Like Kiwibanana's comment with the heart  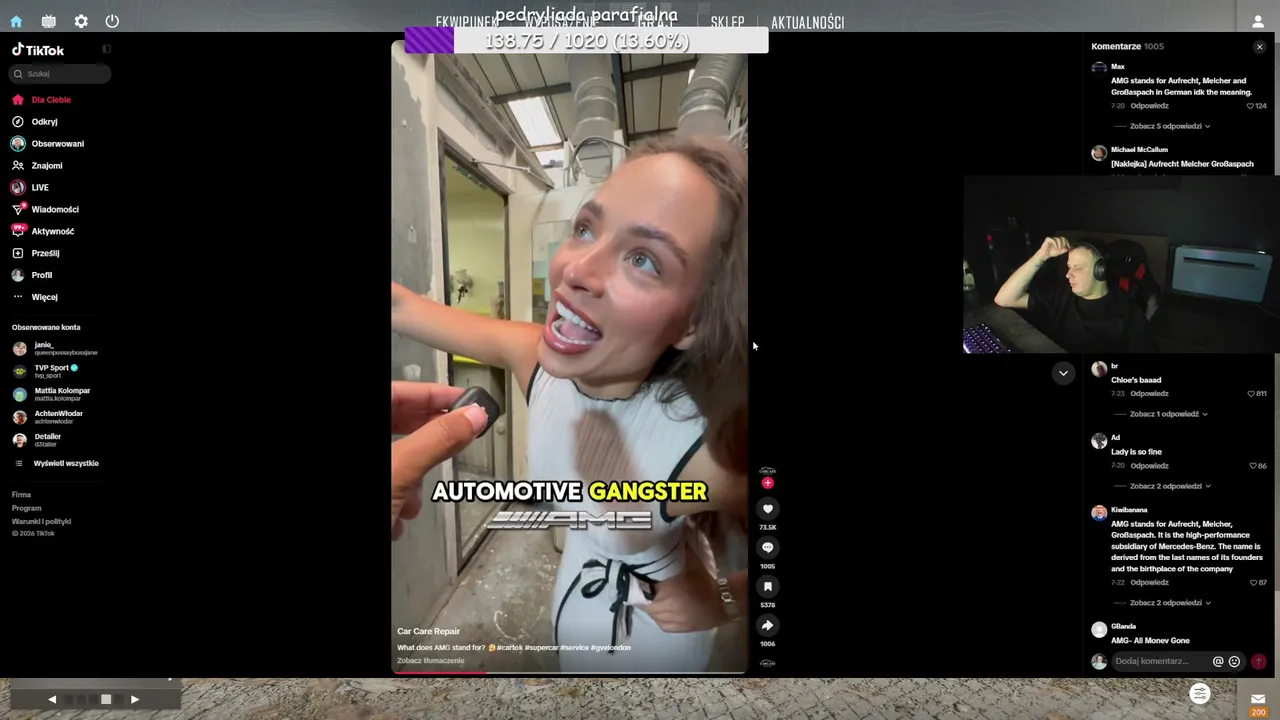(x=1254, y=583)
